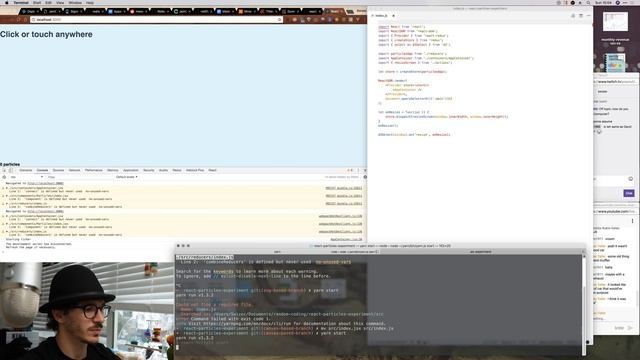Click the '0 particles' counter text
The height and width of the screenshot is (360, 640).
(x=10, y=164)
